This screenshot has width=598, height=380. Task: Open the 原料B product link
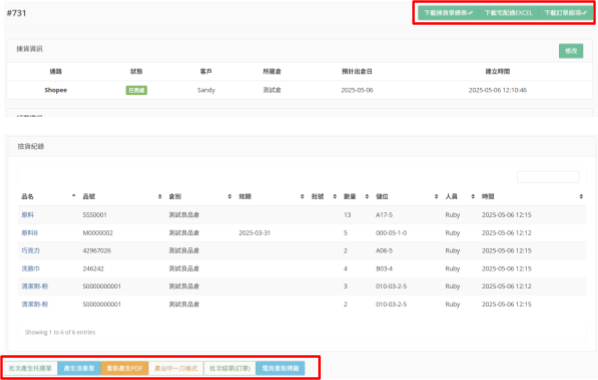point(29,233)
